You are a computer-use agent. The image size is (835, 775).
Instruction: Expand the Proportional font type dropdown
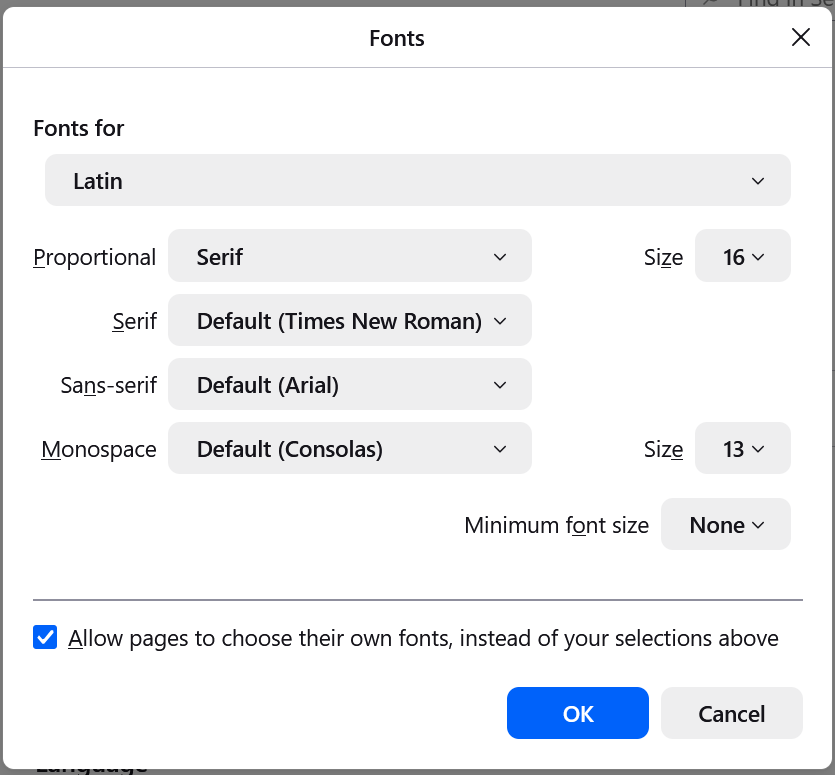[349, 257]
